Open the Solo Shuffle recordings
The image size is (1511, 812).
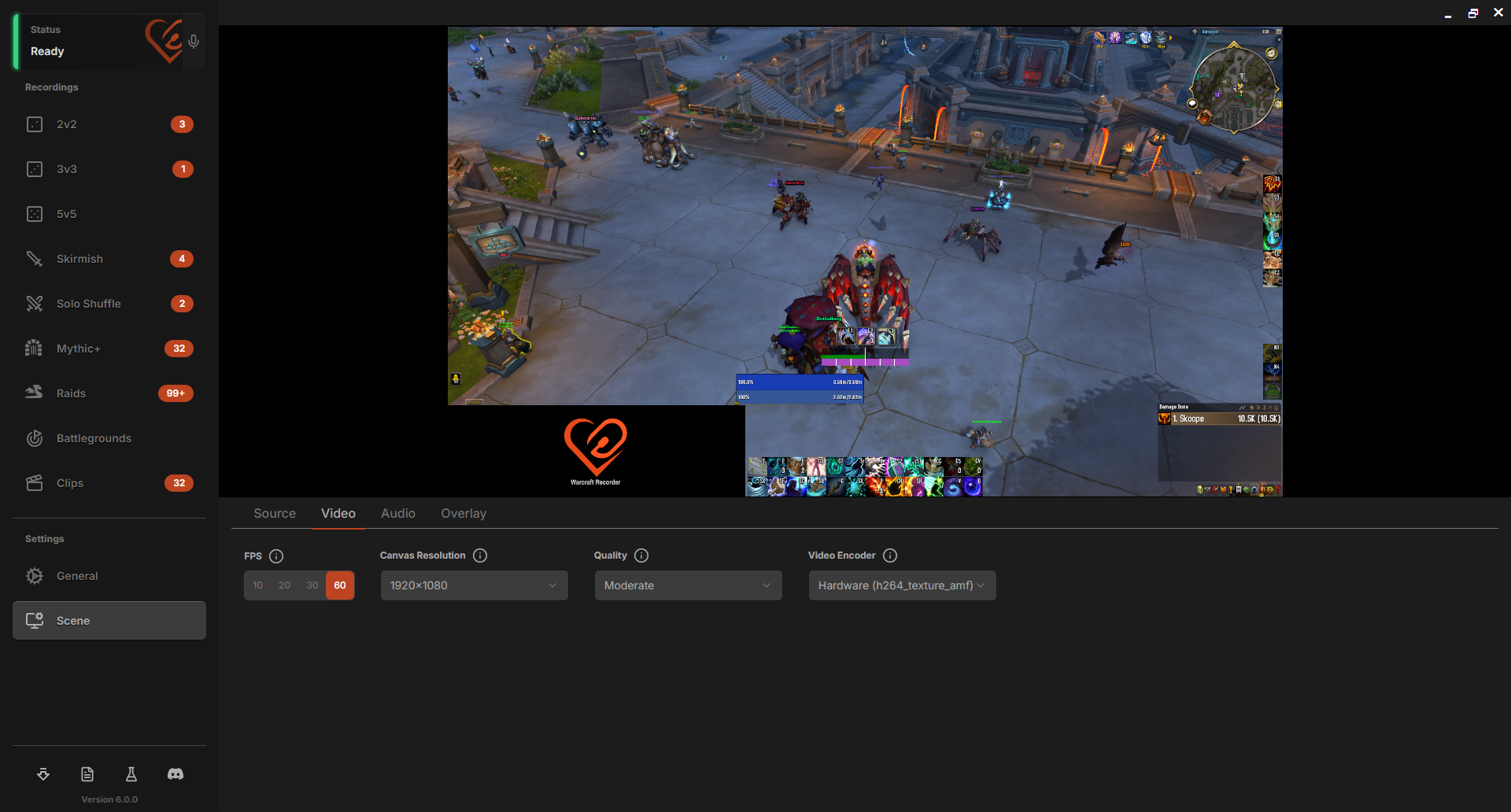(x=109, y=304)
